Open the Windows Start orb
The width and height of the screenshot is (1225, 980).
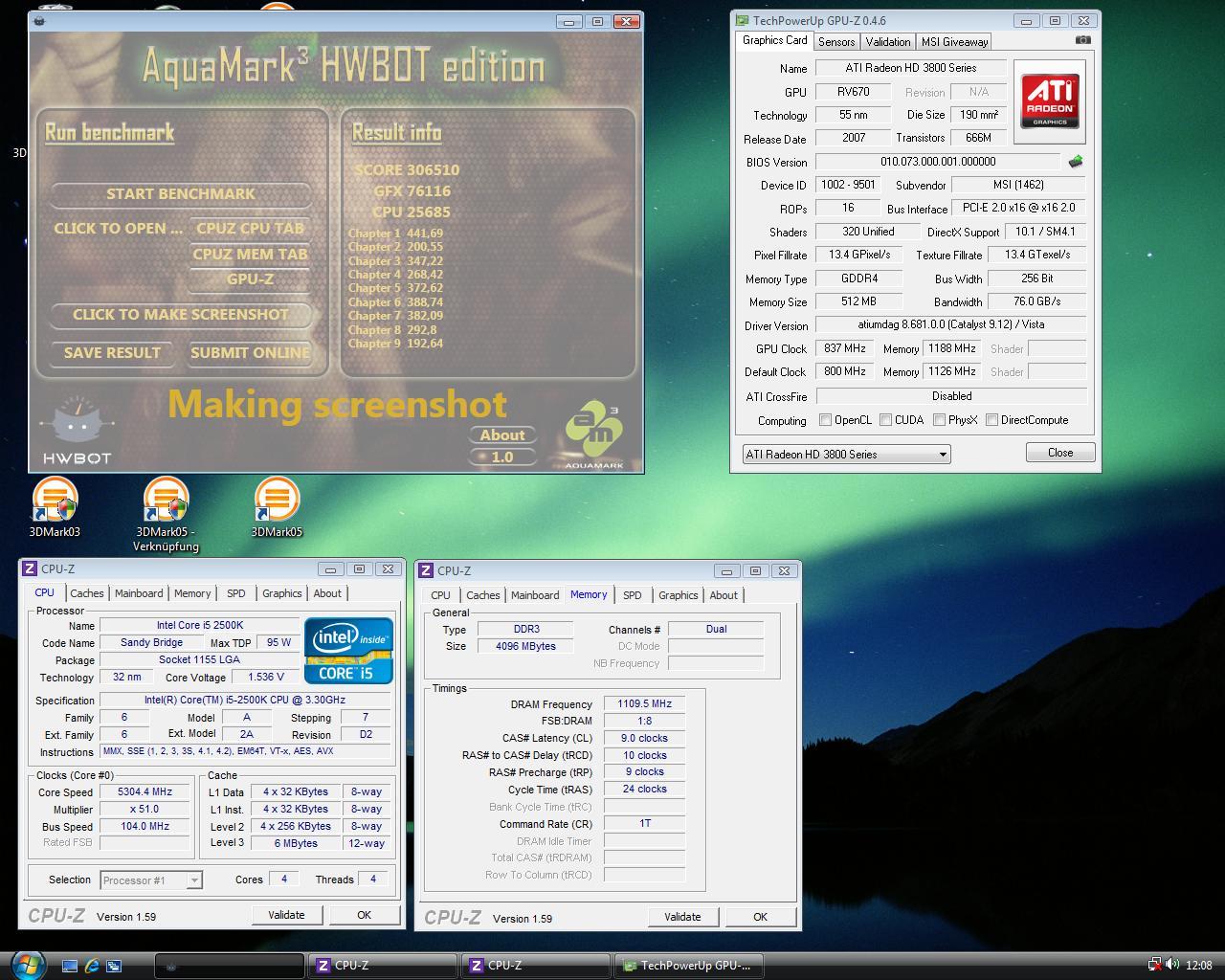click(28, 965)
